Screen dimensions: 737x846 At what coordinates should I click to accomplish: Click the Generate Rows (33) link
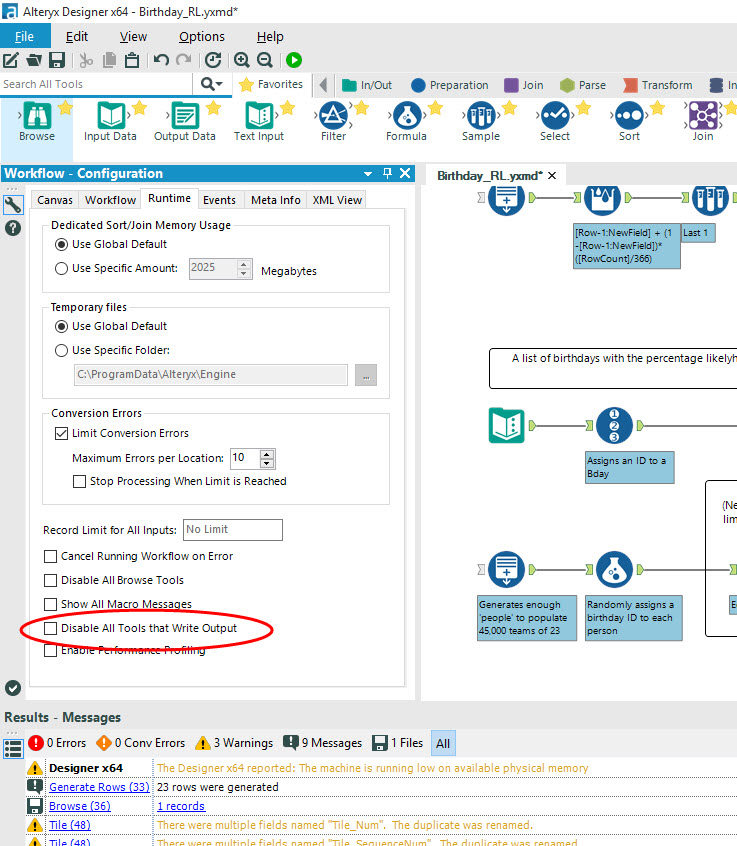99,787
